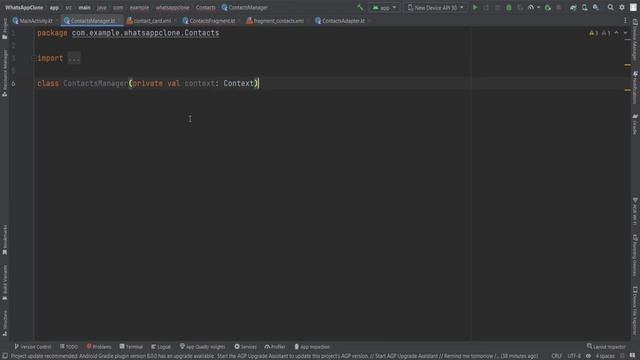Image resolution: width=640 pixels, height=360 pixels.
Task: Go to next highlighted error arrow
Action: (625, 33)
